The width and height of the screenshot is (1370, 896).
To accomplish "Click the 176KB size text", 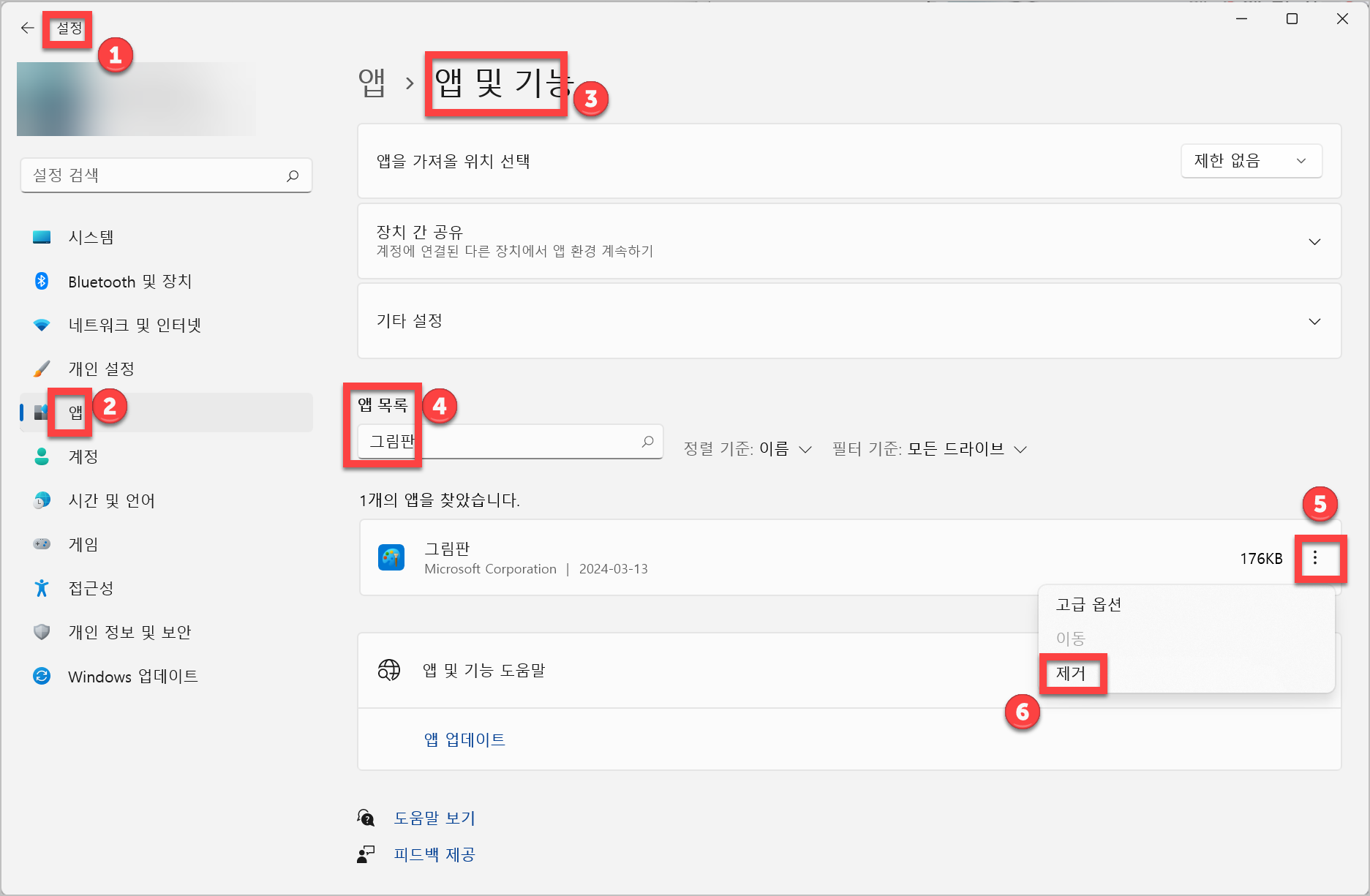I will click(1261, 559).
